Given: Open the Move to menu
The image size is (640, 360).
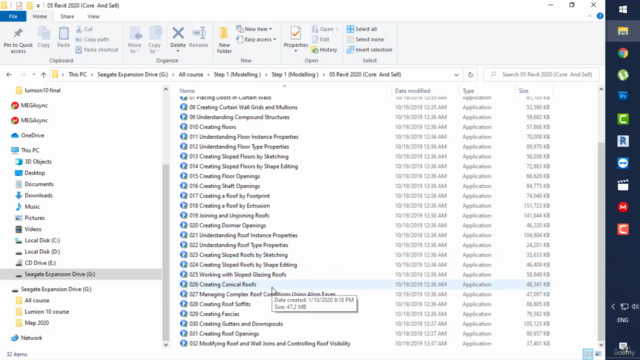Looking at the screenshot, I should (135, 40).
